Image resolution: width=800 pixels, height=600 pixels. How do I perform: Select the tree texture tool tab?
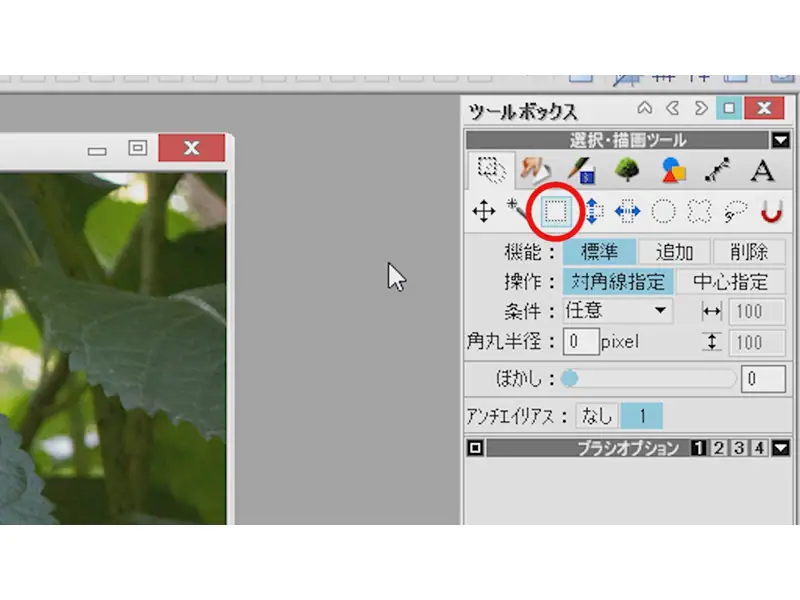tap(626, 170)
